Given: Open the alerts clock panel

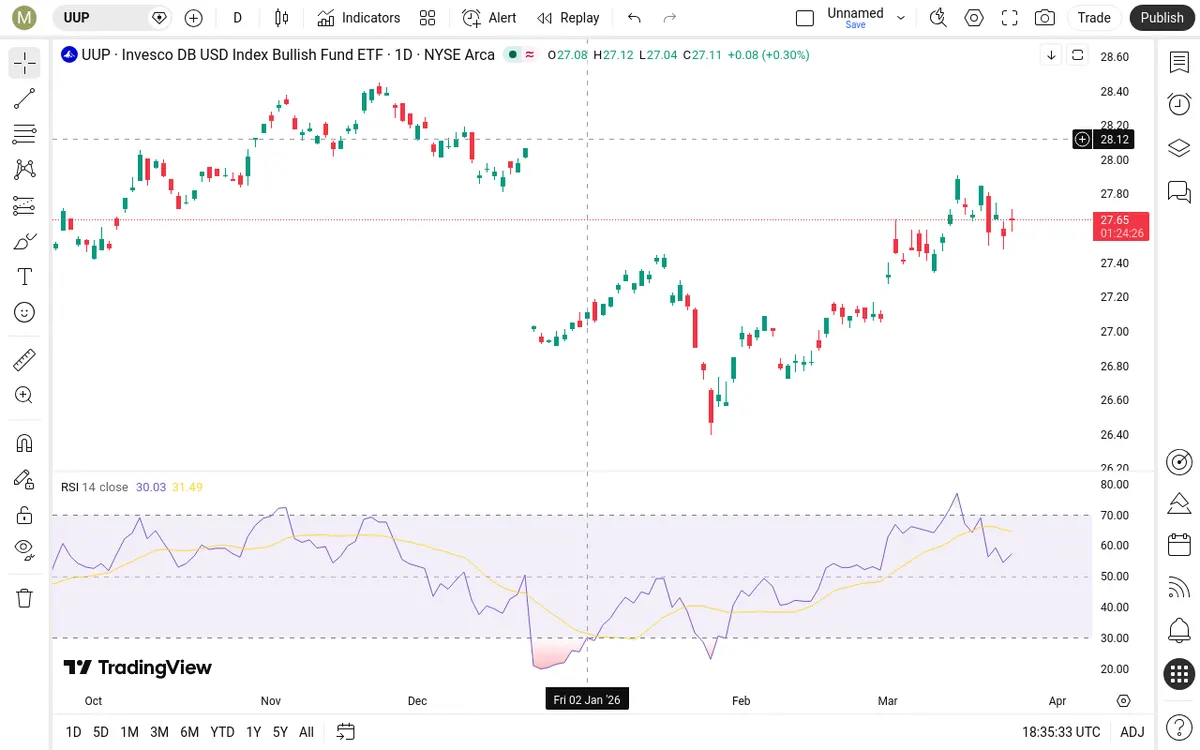Looking at the screenshot, I should (x=1179, y=104).
